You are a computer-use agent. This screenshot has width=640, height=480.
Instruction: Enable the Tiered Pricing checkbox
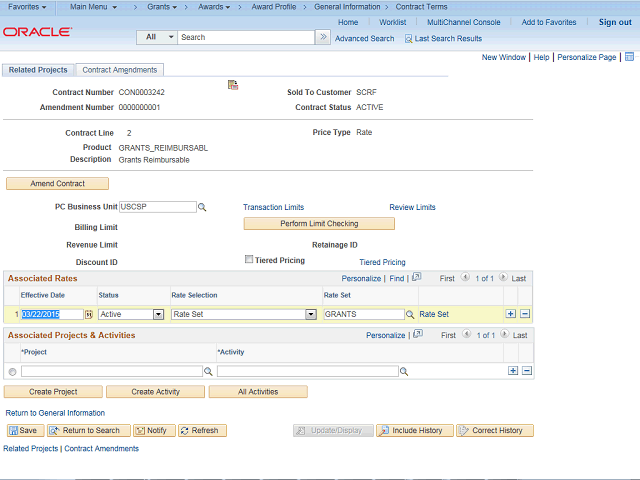[x=249, y=260]
